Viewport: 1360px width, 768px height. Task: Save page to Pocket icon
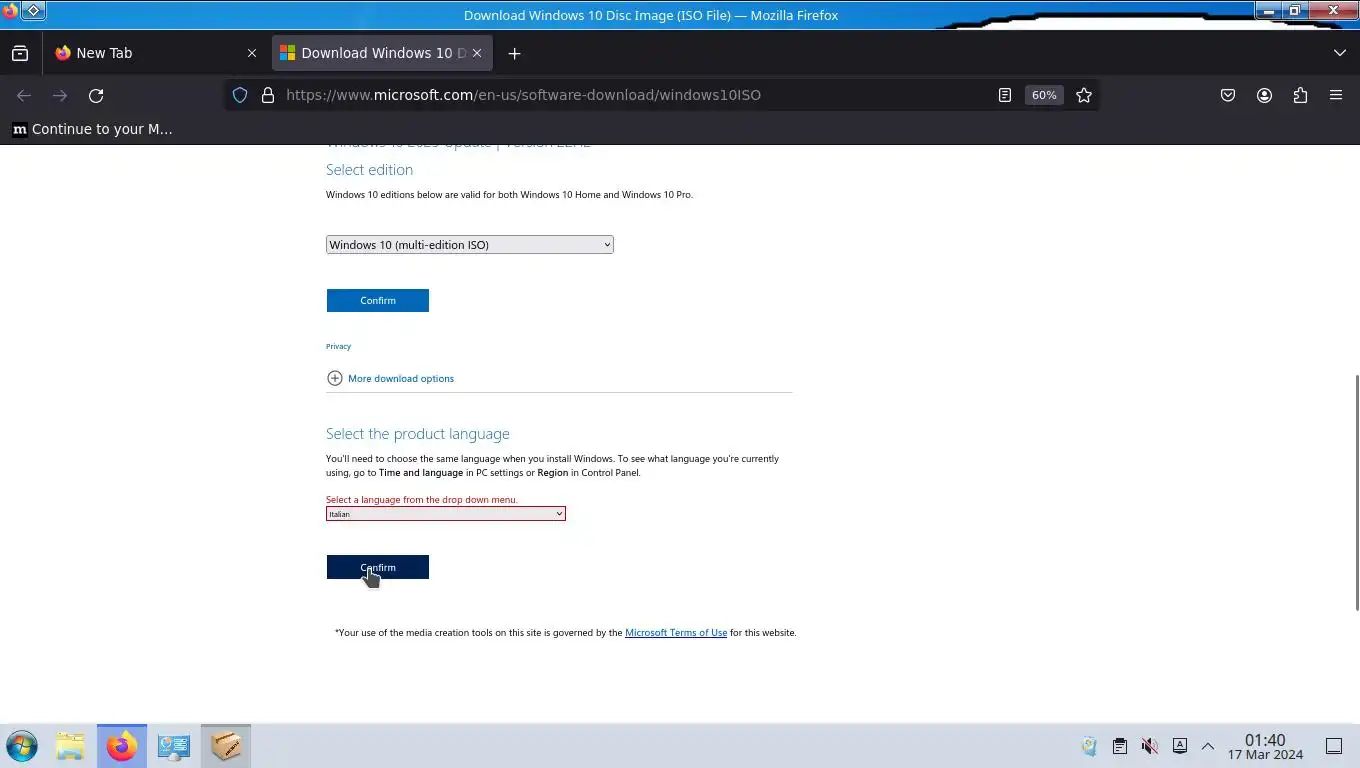point(1228,95)
